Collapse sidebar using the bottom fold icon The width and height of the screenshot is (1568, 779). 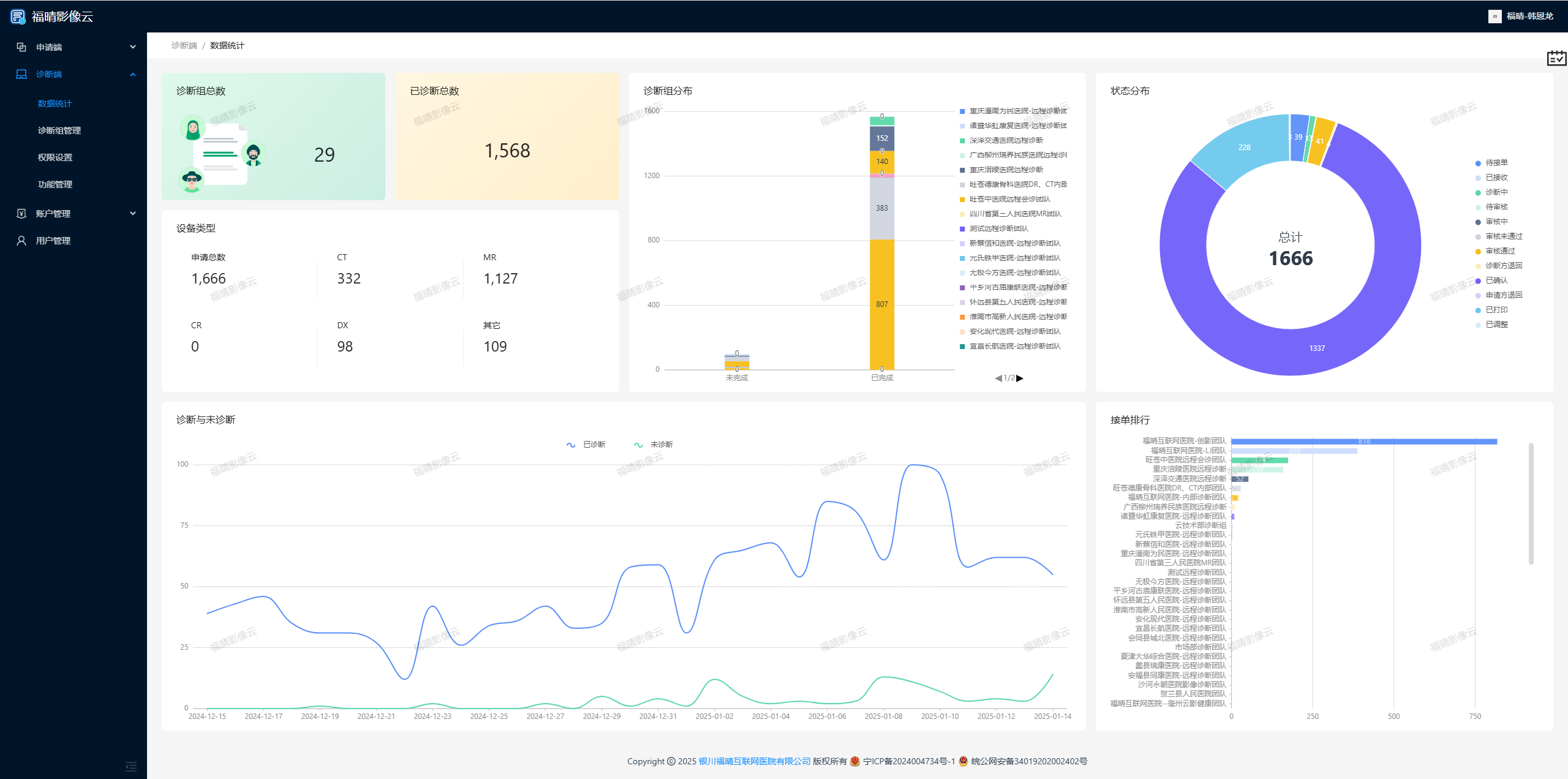click(x=131, y=766)
